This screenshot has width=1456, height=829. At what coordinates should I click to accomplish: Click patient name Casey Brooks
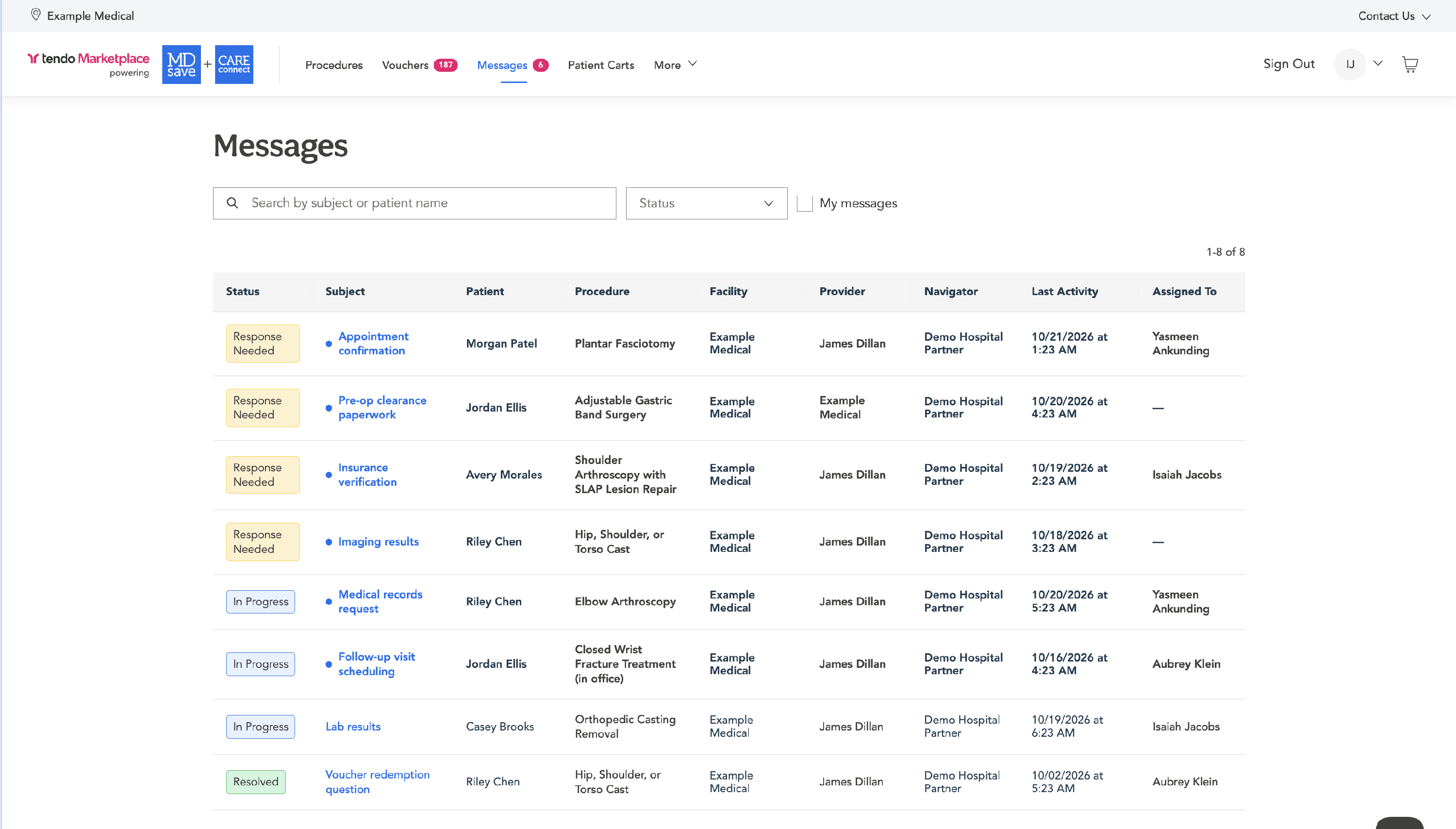[500, 727]
